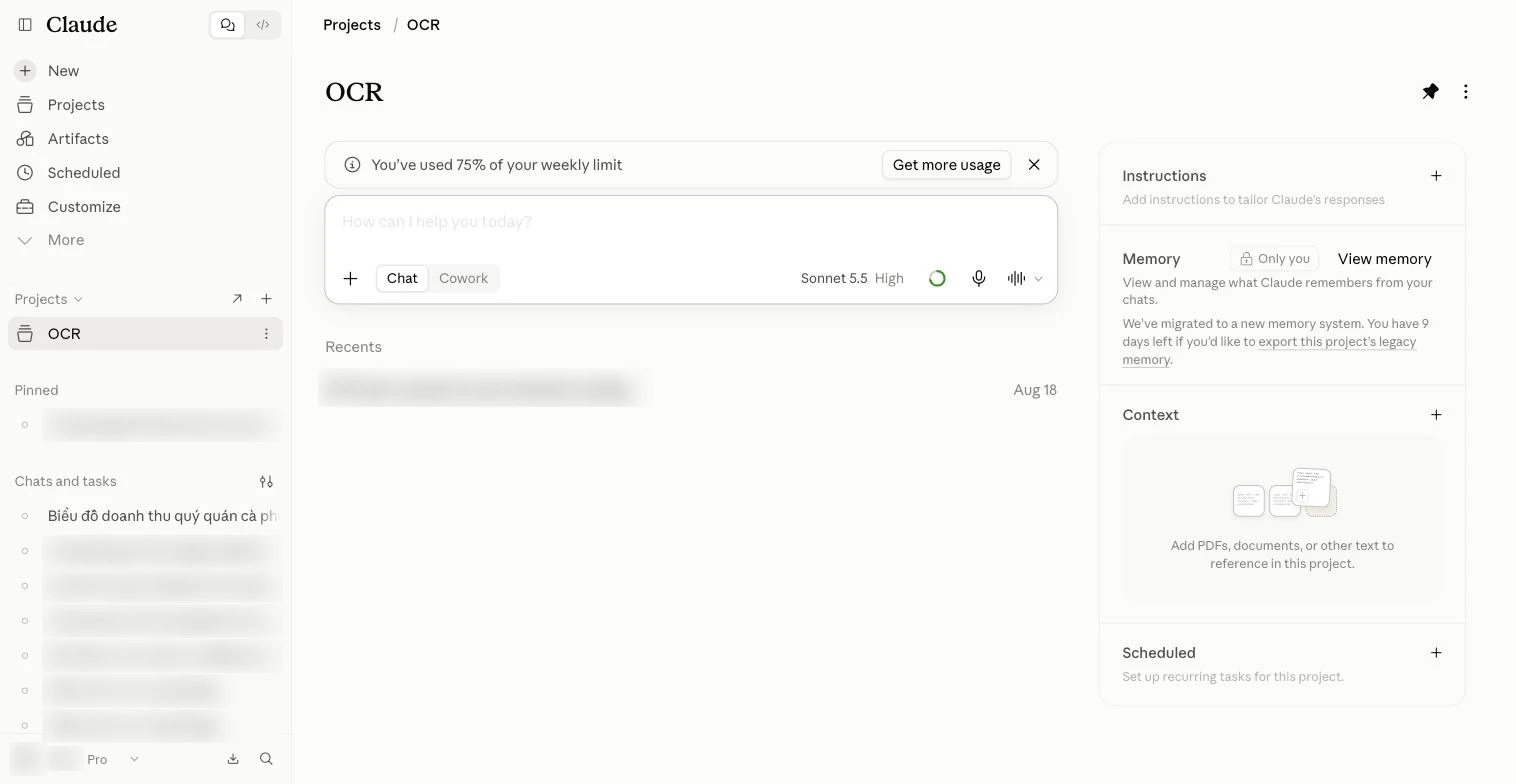The image size is (1516, 784).
Task: Select the OCR project in sidebar
Action: pos(145,334)
